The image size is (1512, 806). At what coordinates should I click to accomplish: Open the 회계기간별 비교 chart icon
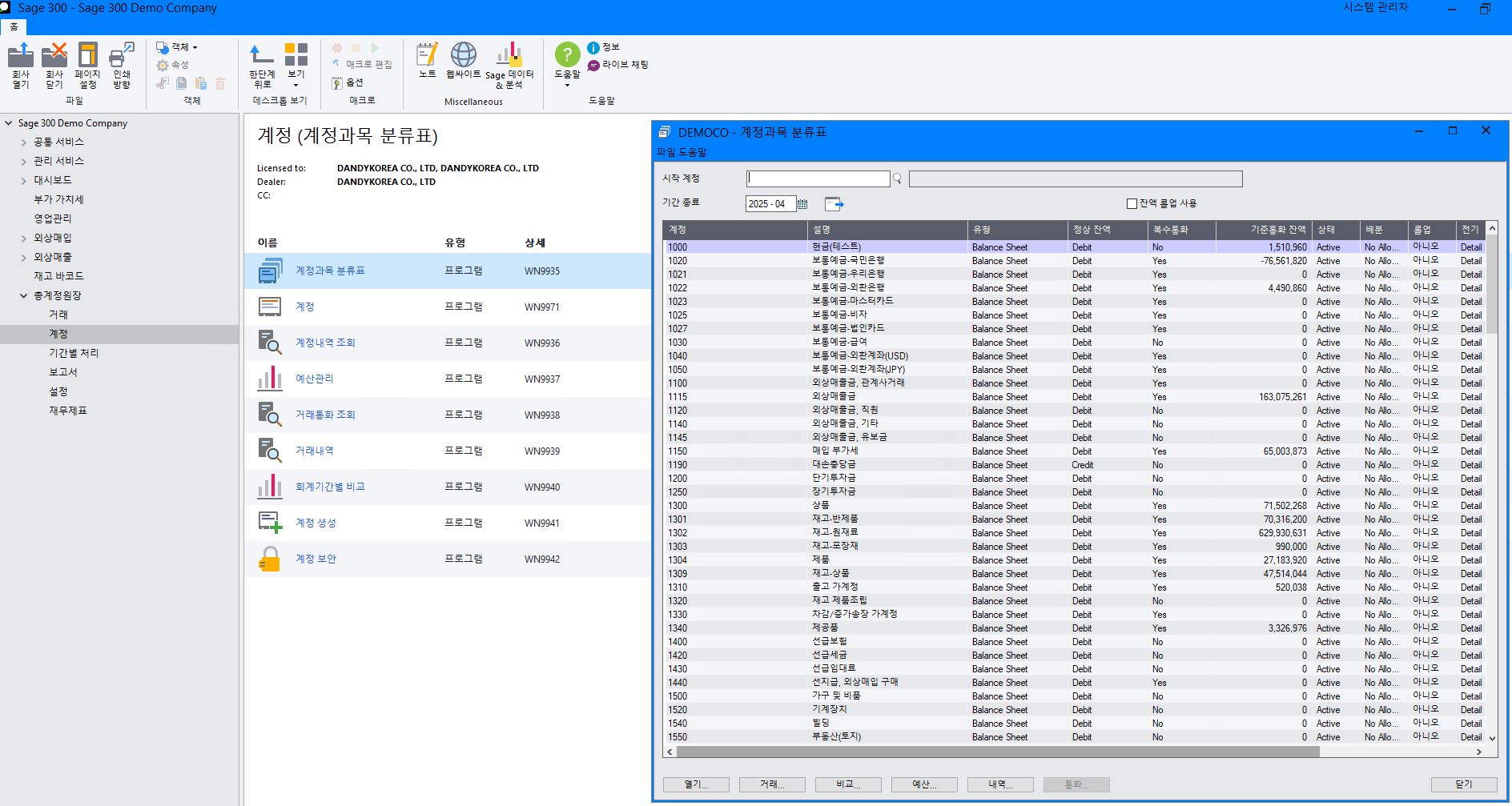270,487
